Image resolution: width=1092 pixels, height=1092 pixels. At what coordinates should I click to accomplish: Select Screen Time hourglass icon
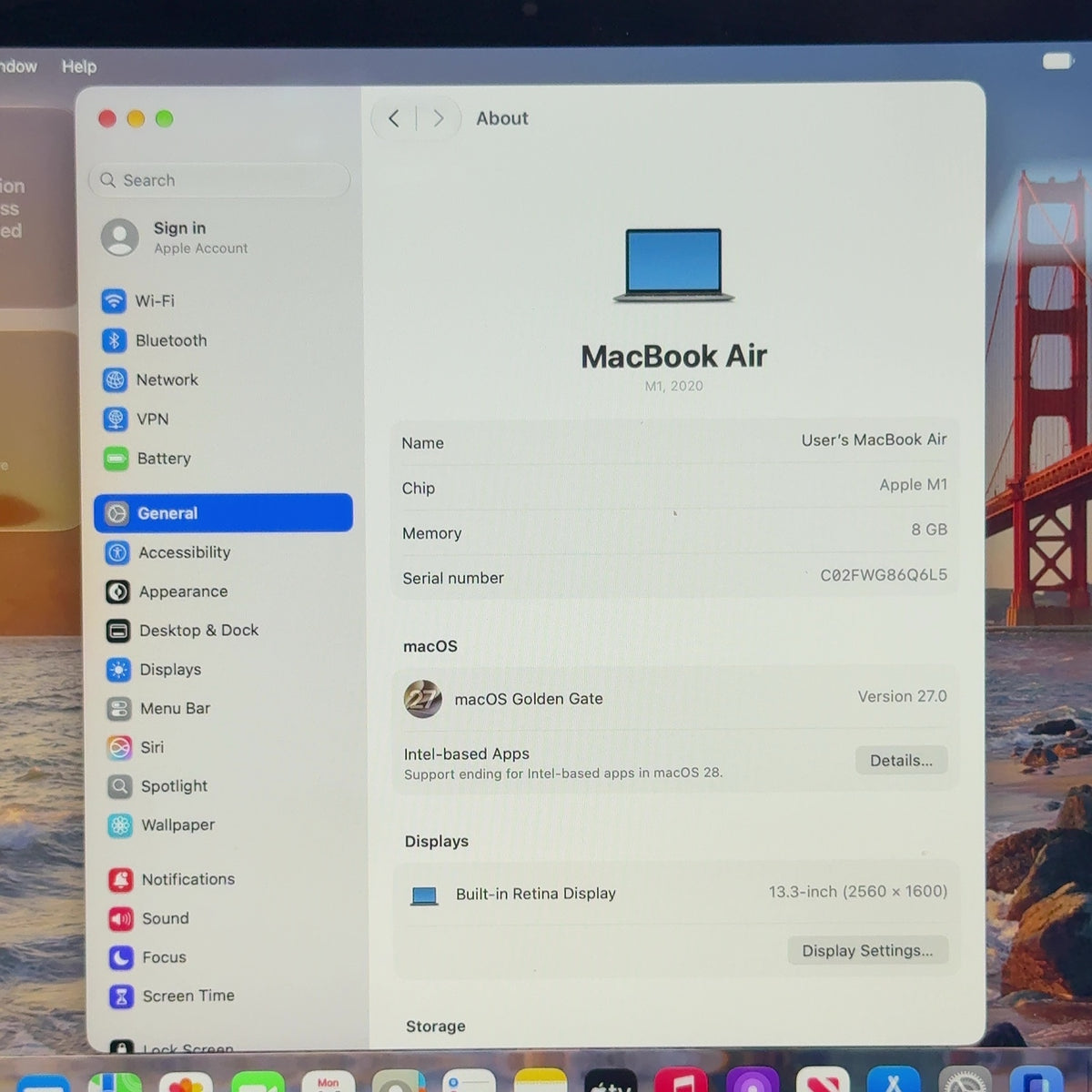(x=122, y=996)
